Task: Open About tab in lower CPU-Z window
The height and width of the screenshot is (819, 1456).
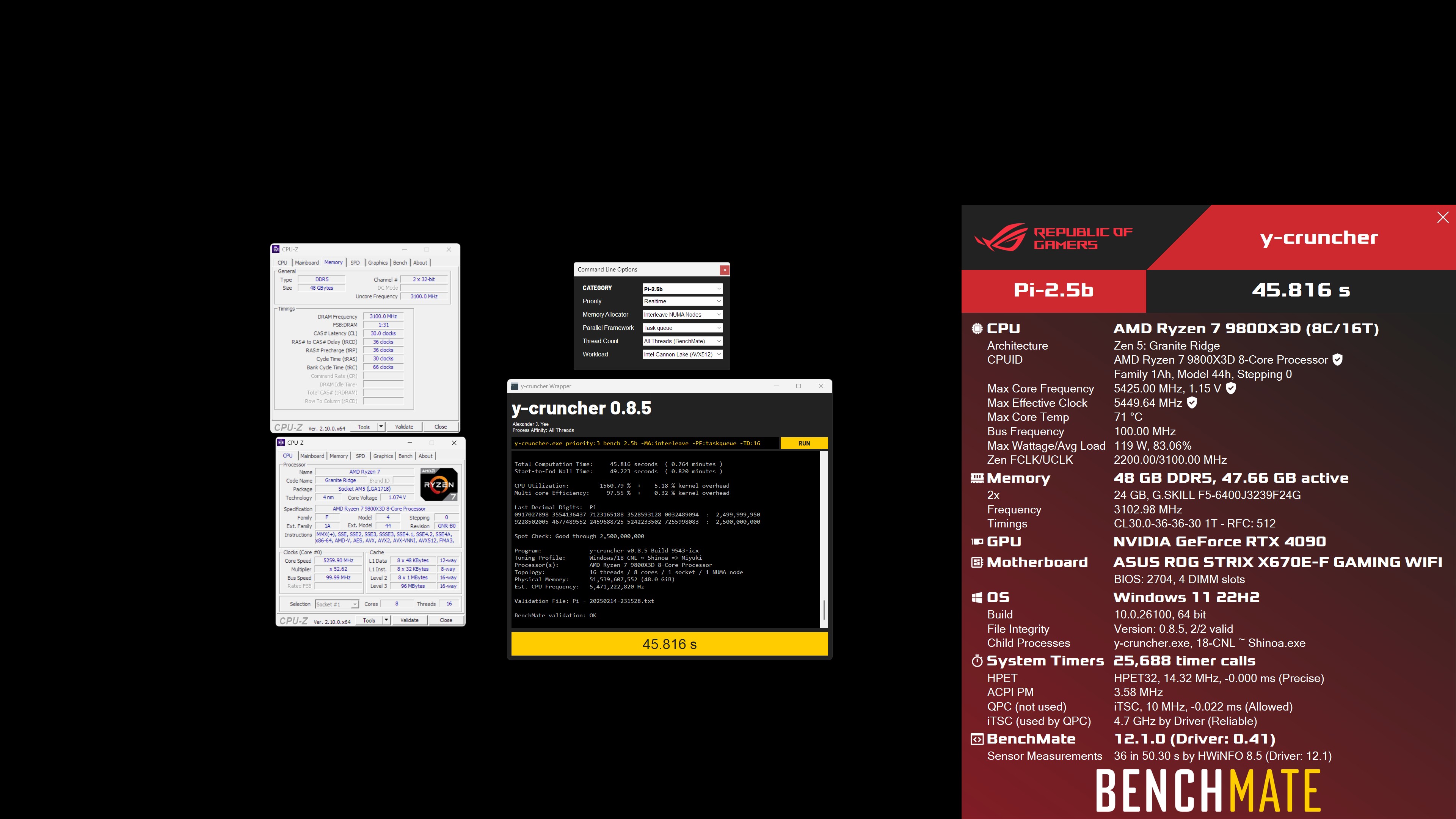Action: pos(425,456)
